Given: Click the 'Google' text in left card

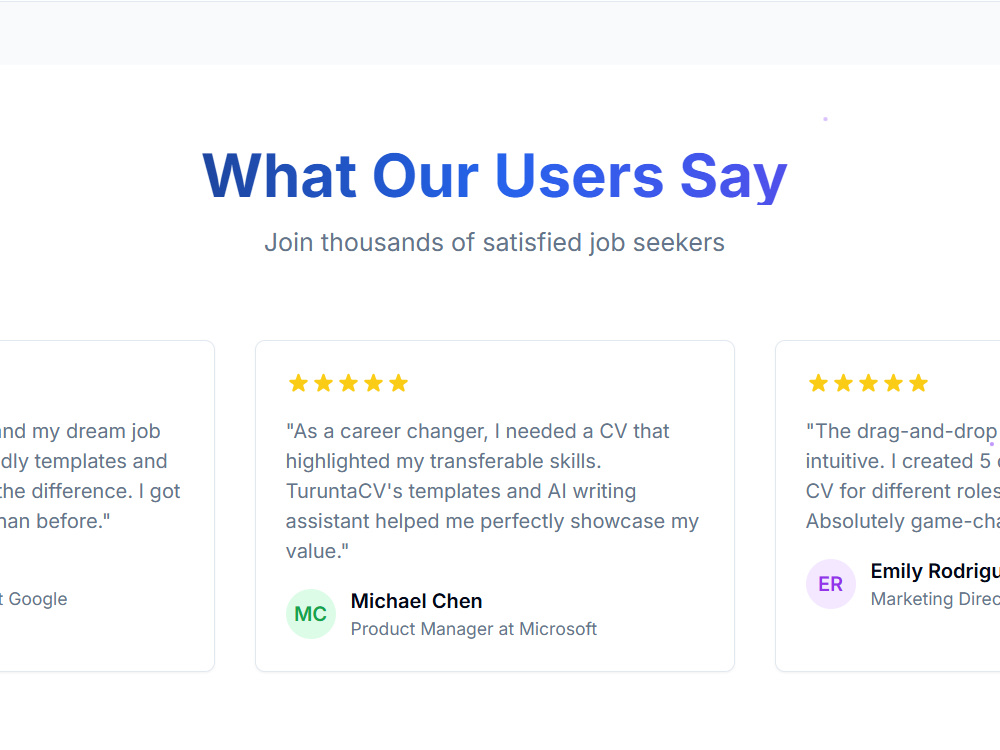Looking at the screenshot, I should (x=38, y=599).
